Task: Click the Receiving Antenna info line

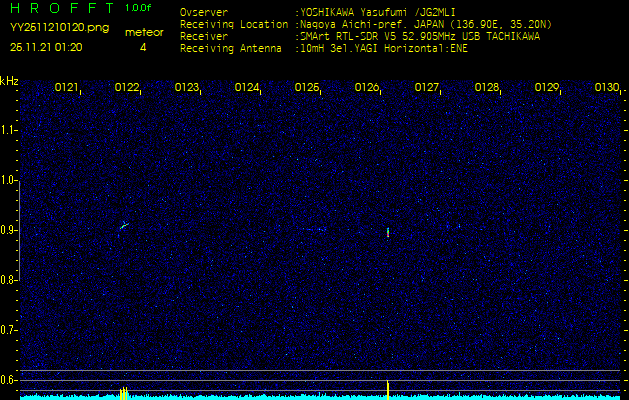Action: (x=324, y=49)
